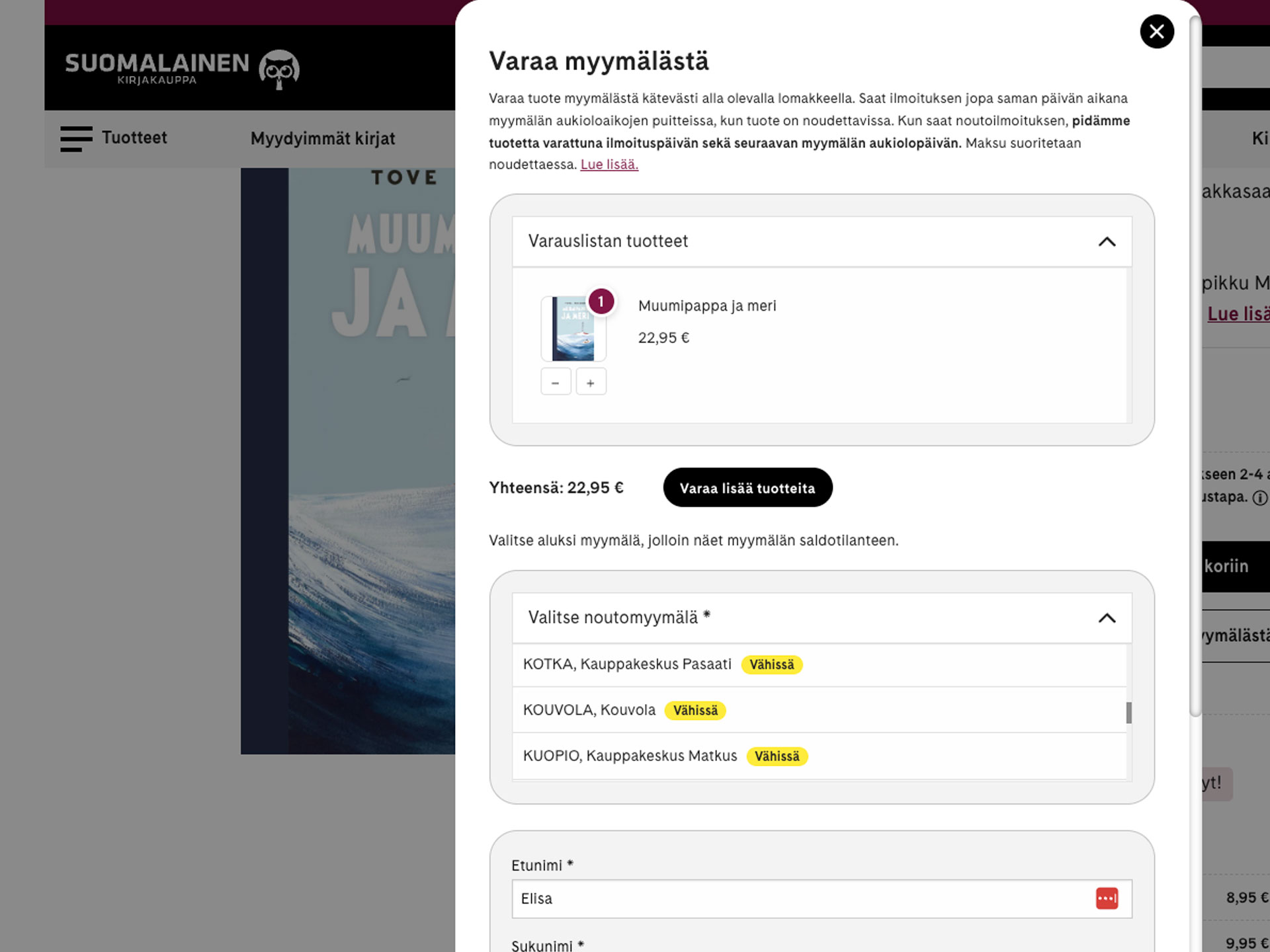Click the Varaa lisää tuotteita button

coord(747,487)
